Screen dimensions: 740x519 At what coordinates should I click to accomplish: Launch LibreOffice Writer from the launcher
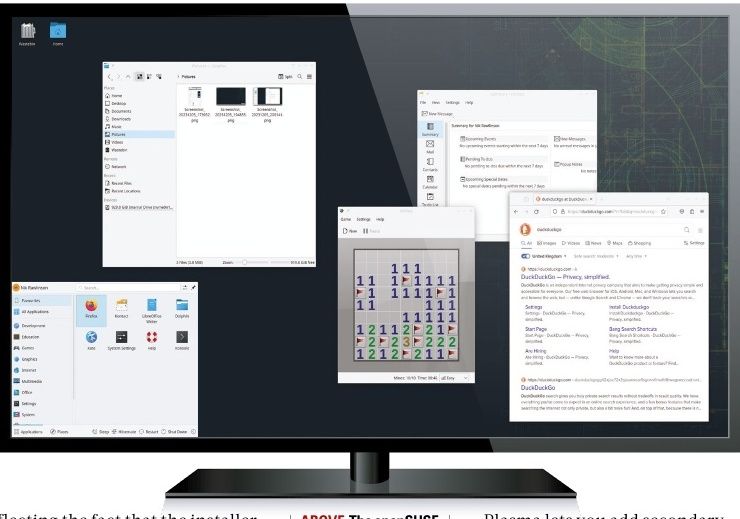pos(151,310)
